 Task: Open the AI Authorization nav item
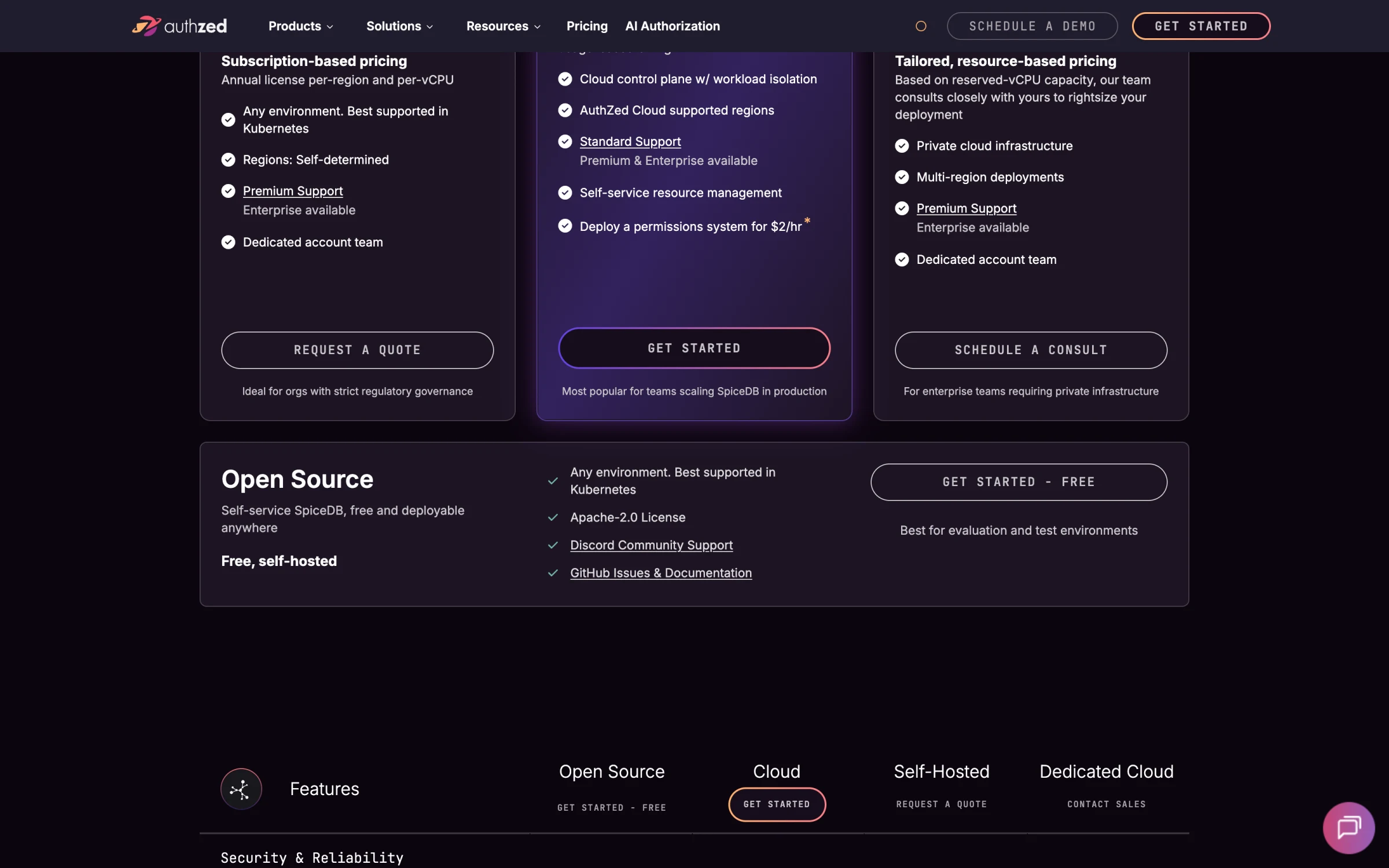coord(673,26)
